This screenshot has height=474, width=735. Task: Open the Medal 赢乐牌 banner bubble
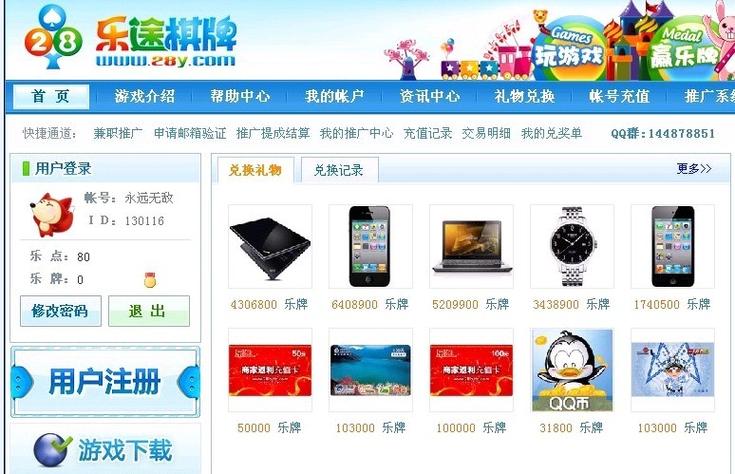(x=685, y=50)
